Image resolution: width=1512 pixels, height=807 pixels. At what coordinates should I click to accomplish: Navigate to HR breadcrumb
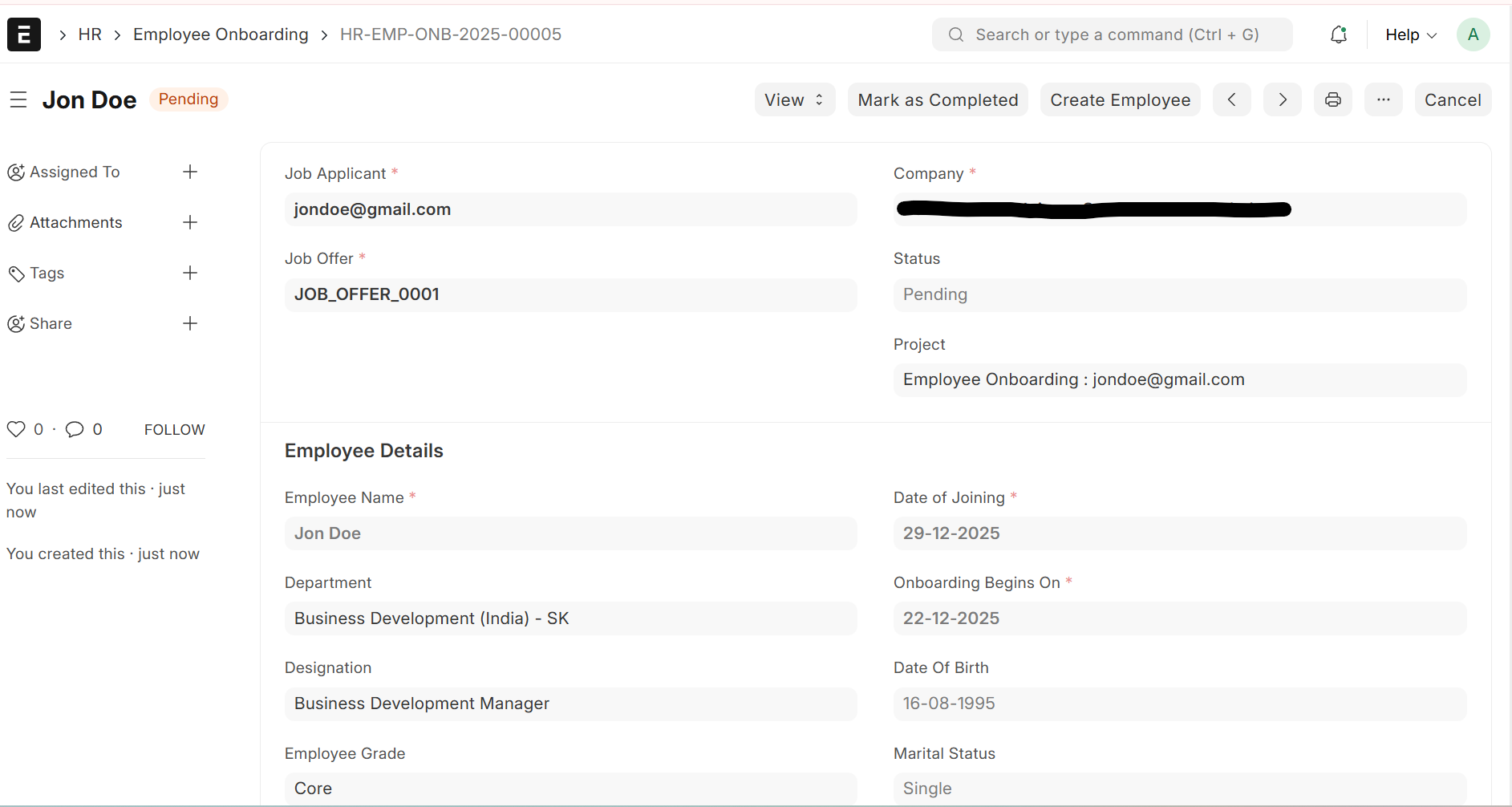[90, 34]
